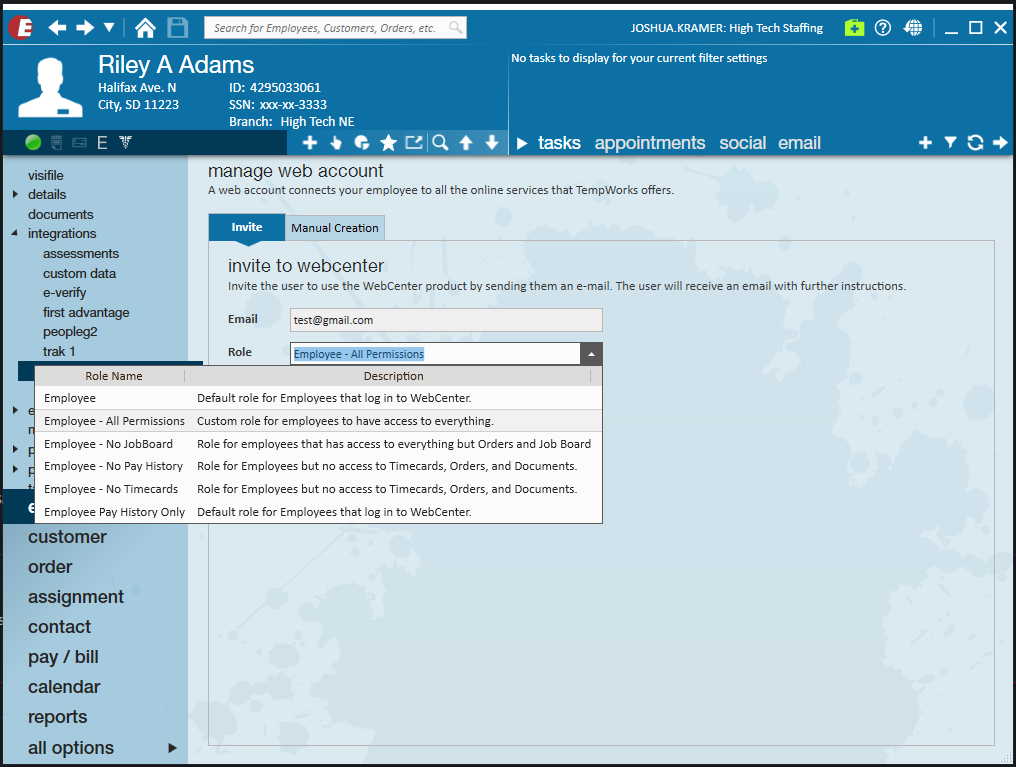Open the email tab
The height and width of the screenshot is (767, 1016).
point(800,143)
